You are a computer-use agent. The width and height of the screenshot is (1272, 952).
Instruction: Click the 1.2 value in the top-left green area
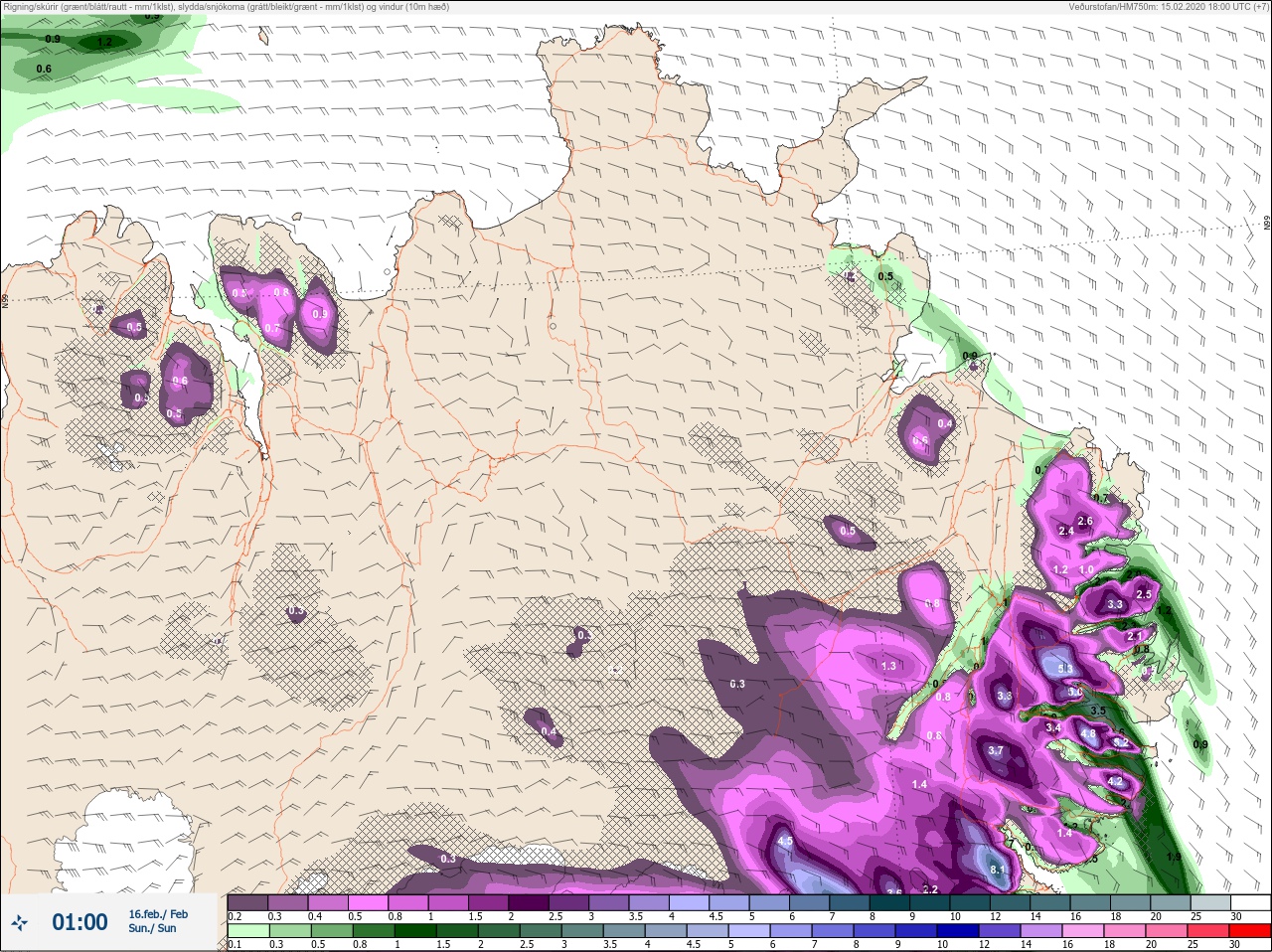(104, 42)
